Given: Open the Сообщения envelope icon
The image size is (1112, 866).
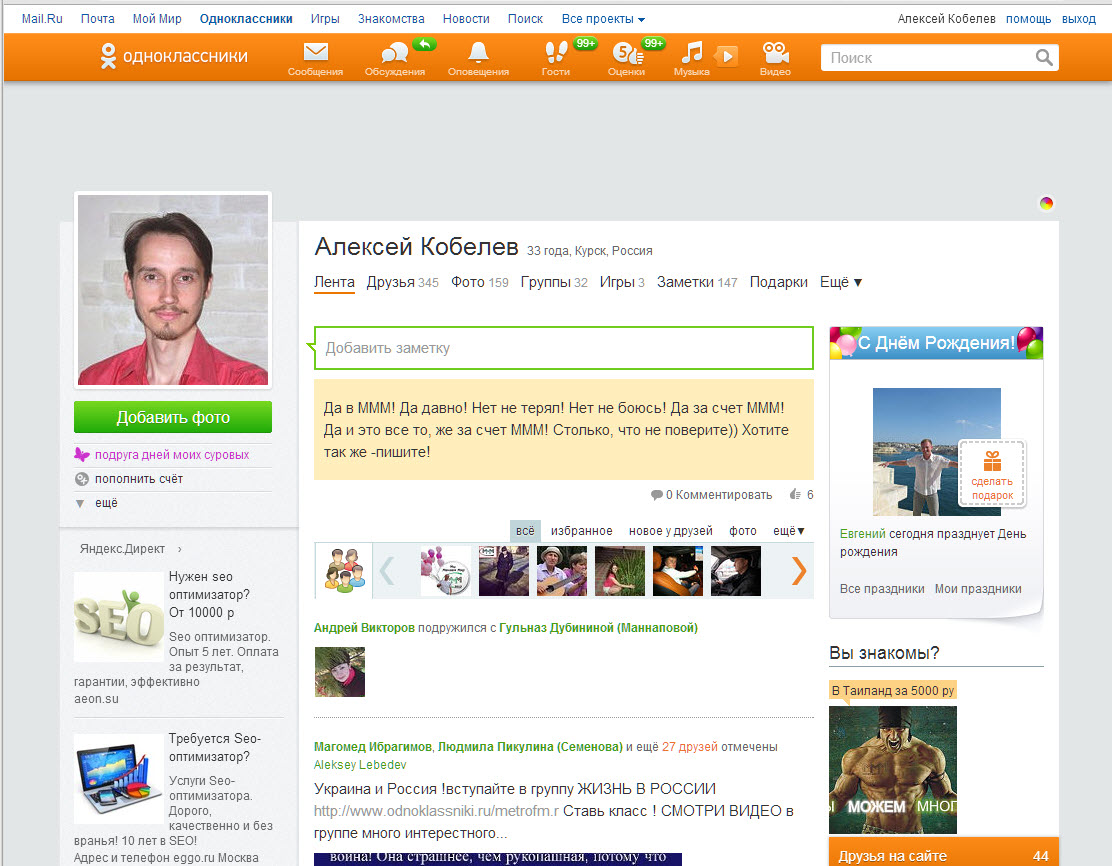Looking at the screenshot, I should click(316, 52).
